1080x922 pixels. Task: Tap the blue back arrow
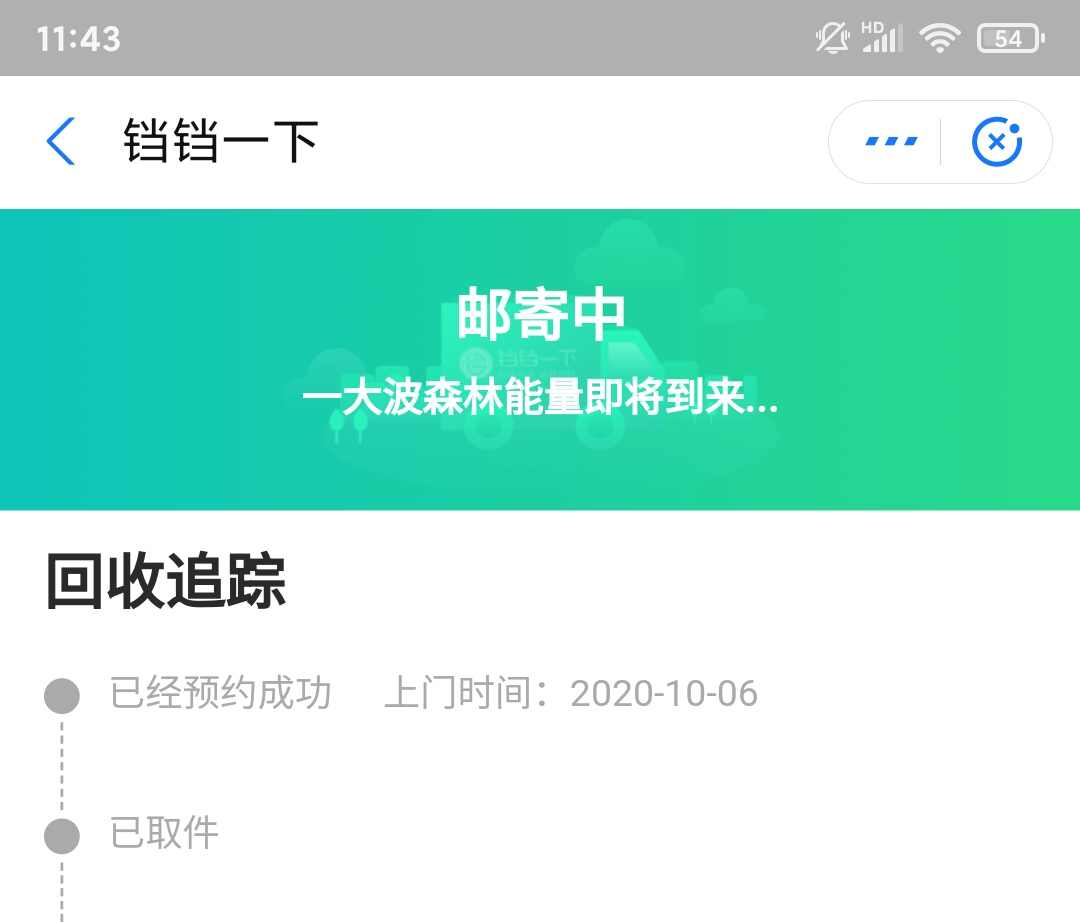(x=61, y=141)
